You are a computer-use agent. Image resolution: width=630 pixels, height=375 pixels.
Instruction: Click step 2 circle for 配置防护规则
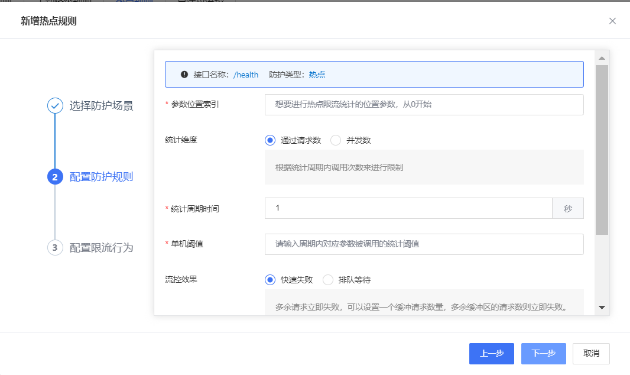[55, 177]
